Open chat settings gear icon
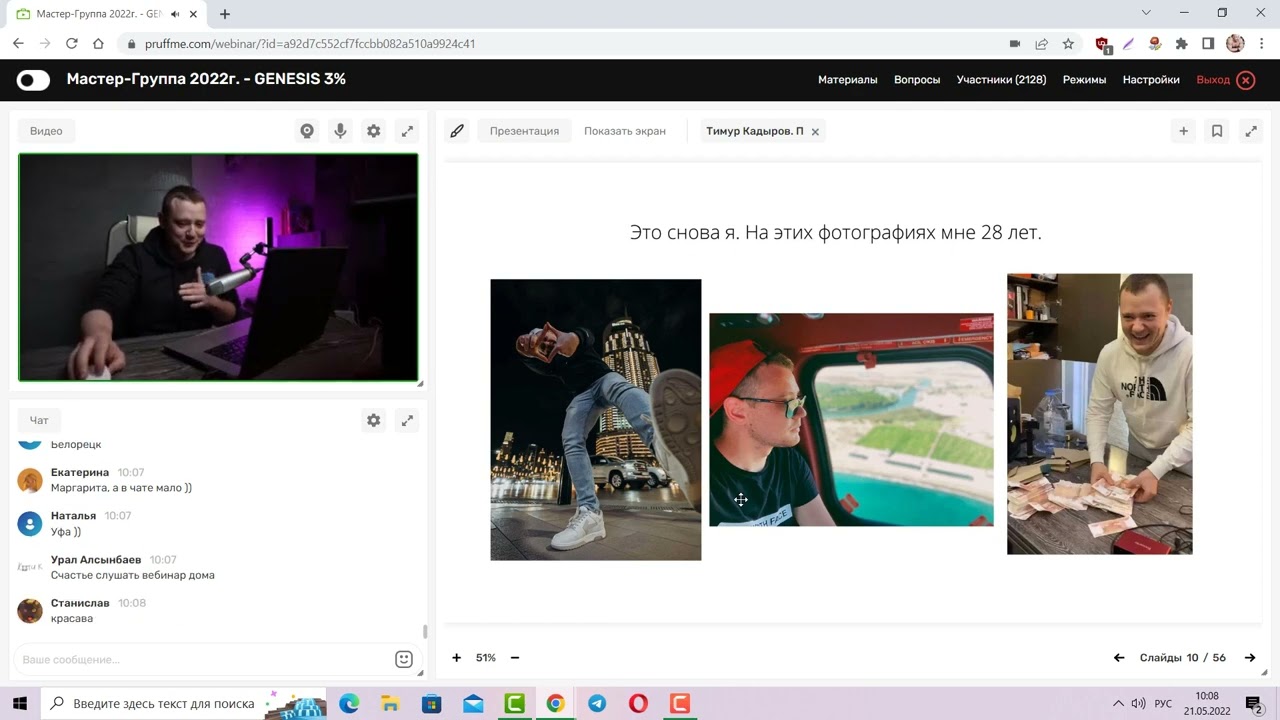Image resolution: width=1280 pixels, height=720 pixels. point(373,421)
